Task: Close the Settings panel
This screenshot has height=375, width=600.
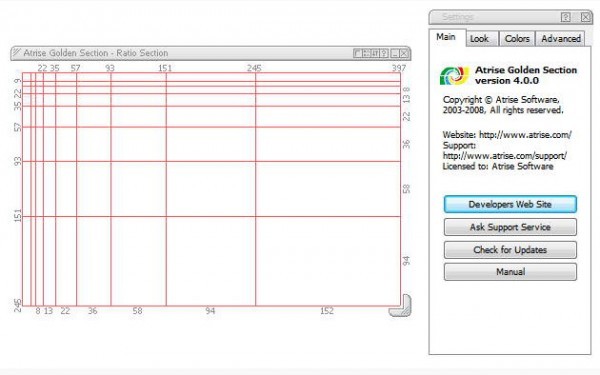Action: click(586, 17)
